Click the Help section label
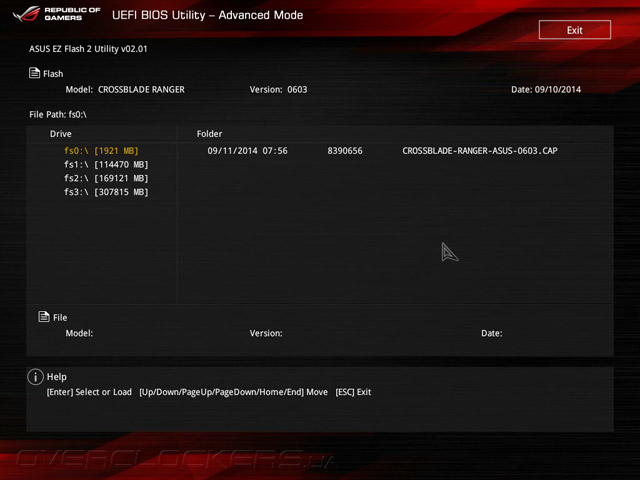This screenshot has width=640, height=480. tap(57, 377)
